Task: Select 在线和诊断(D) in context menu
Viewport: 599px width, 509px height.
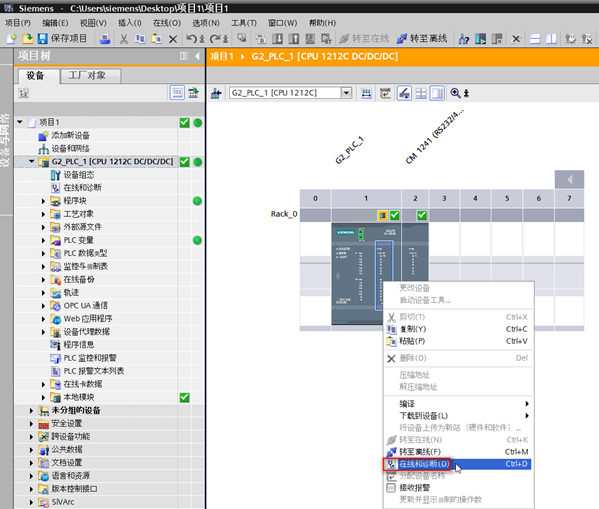Action: pos(458,464)
